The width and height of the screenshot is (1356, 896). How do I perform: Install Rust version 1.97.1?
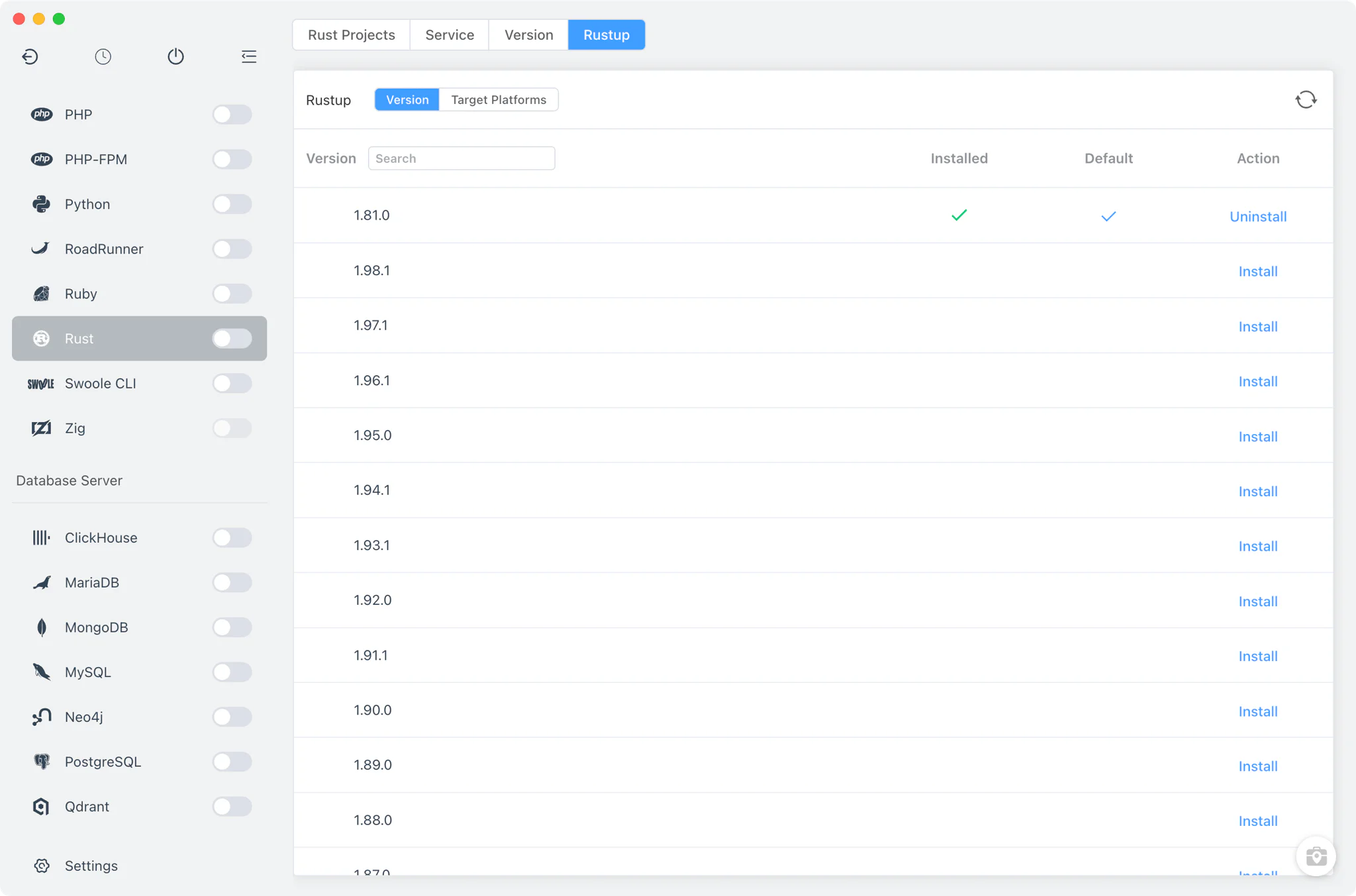coord(1258,326)
